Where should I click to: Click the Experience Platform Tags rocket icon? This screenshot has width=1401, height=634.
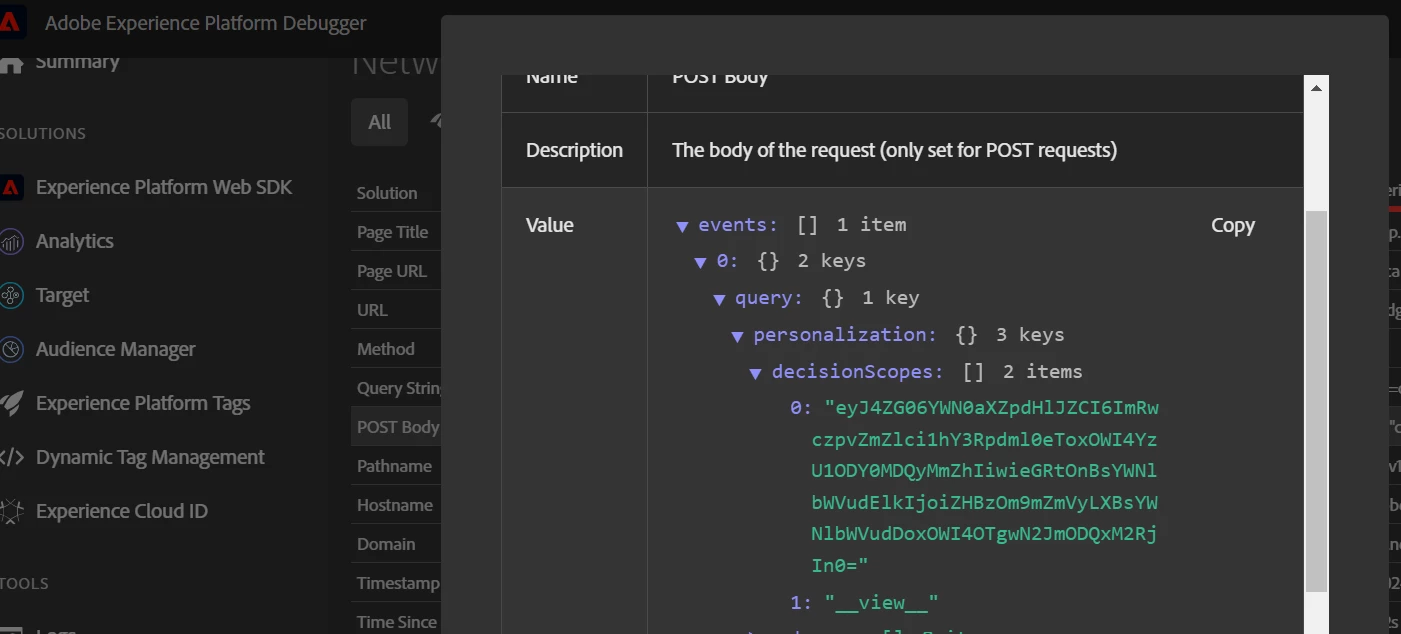click(11, 403)
